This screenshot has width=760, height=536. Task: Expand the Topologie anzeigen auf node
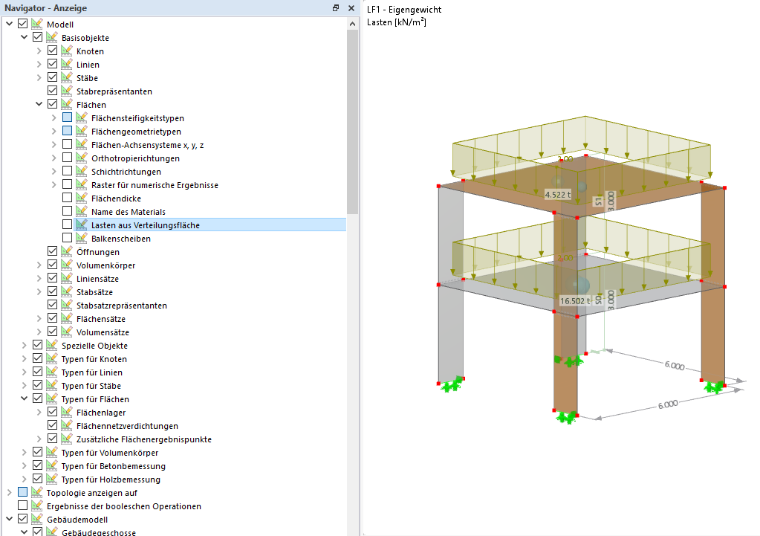click(9, 492)
